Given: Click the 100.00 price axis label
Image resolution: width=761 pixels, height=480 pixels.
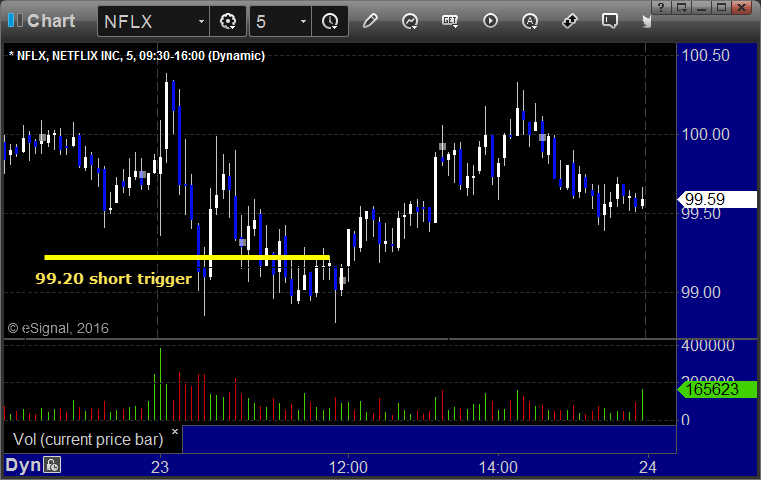Looking at the screenshot, I should coord(705,134).
